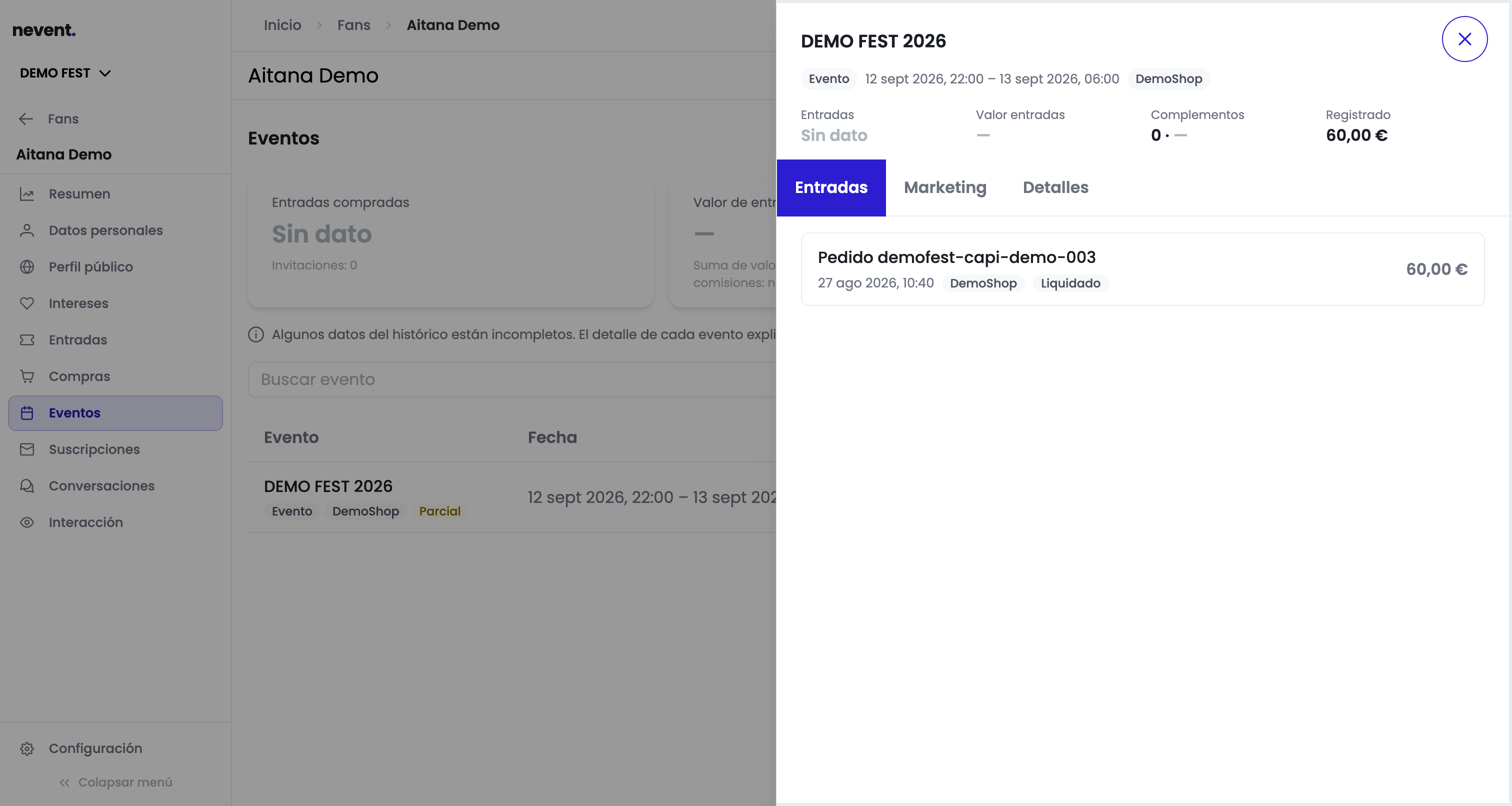
Task: Go to Inicio breadcrumb link
Action: click(282, 25)
